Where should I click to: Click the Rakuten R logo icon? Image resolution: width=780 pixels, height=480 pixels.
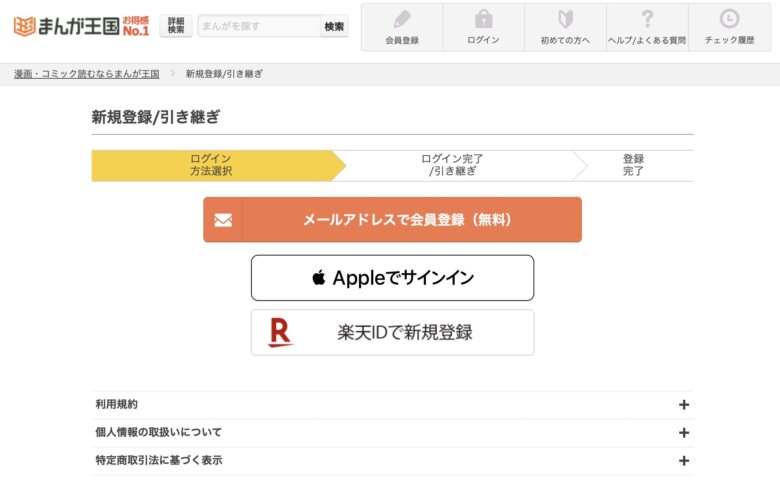point(281,333)
